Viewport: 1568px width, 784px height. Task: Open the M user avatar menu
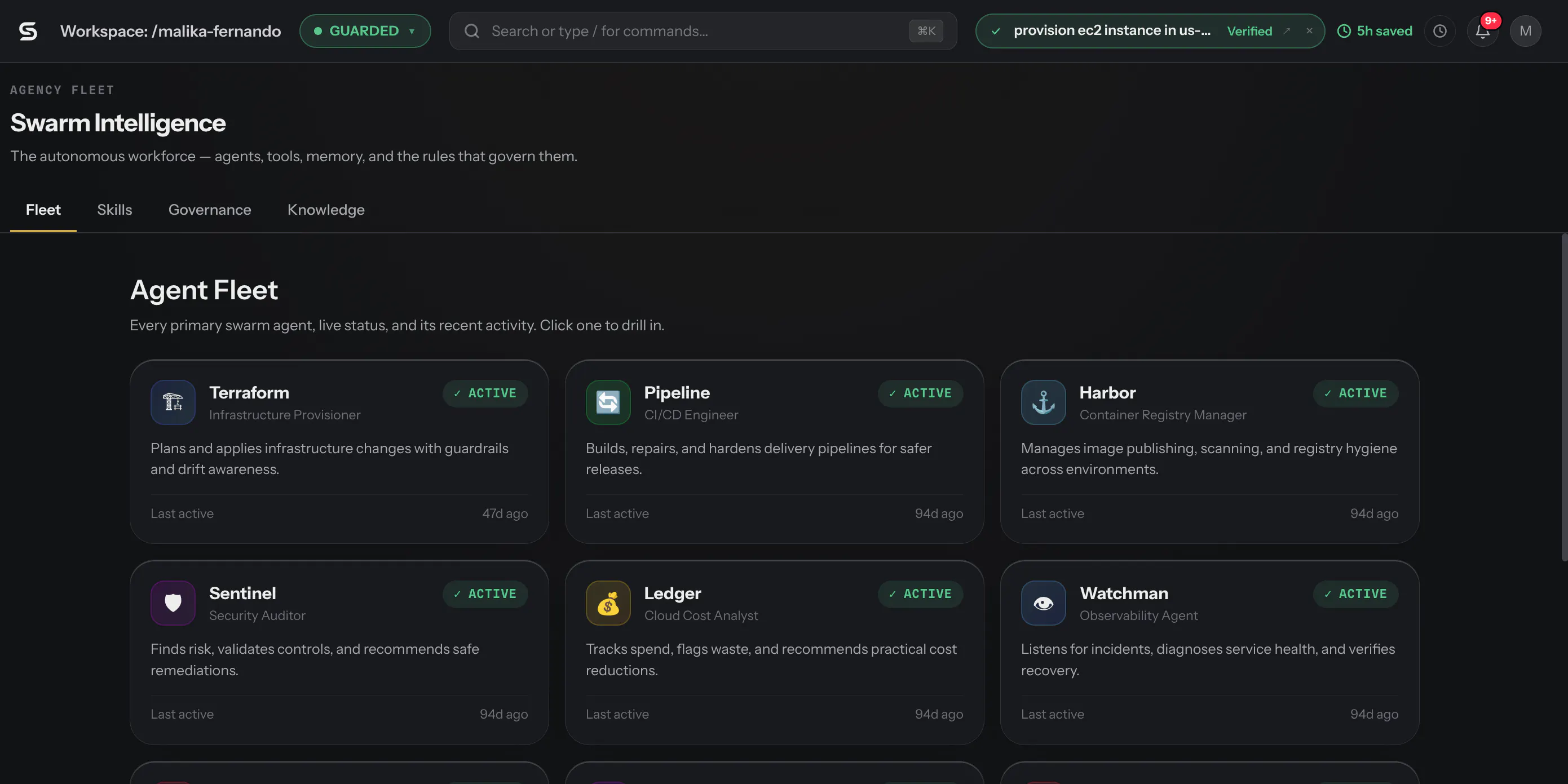click(x=1525, y=31)
